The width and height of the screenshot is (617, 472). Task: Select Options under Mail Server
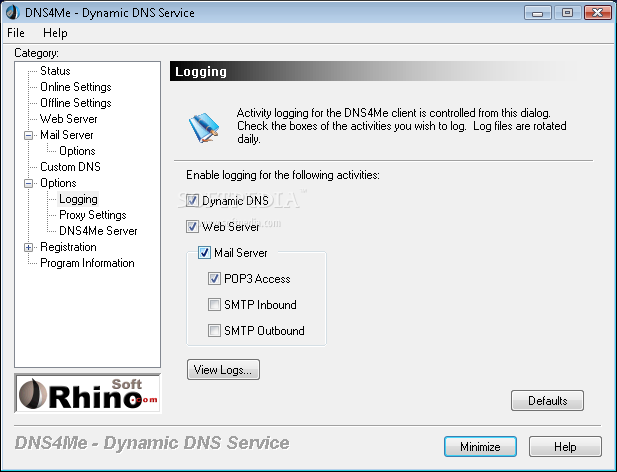point(77,151)
